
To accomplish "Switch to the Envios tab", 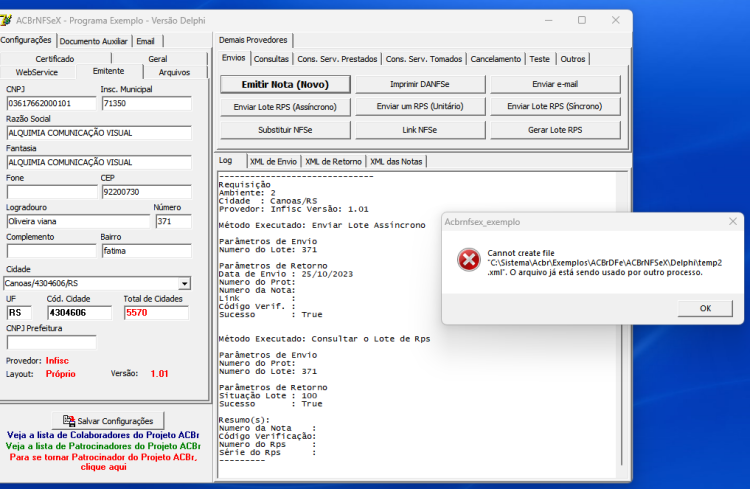I will tap(233, 58).
